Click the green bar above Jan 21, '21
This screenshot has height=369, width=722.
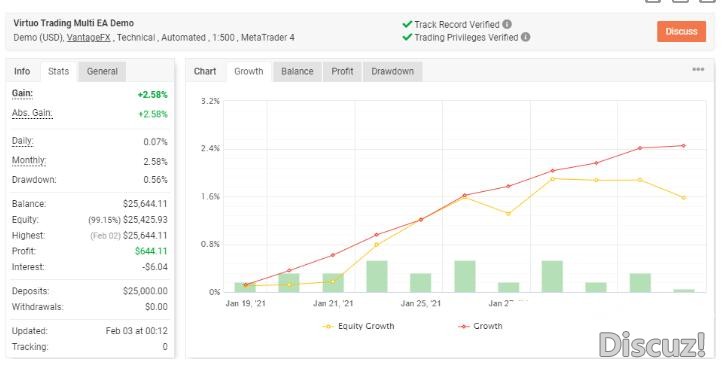tap(333, 282)
